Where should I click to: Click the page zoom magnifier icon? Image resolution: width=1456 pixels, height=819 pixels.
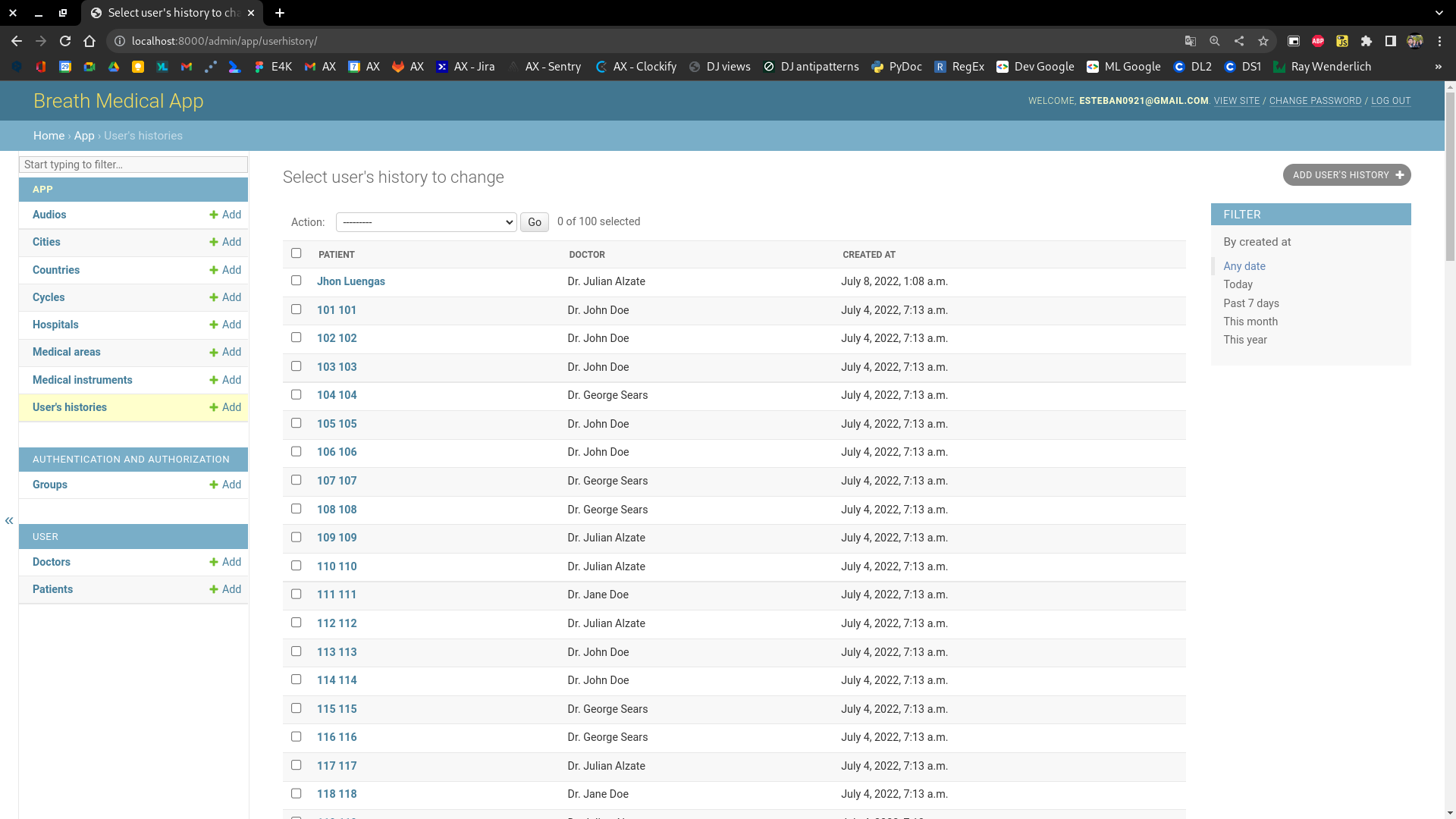[1214, 41]
